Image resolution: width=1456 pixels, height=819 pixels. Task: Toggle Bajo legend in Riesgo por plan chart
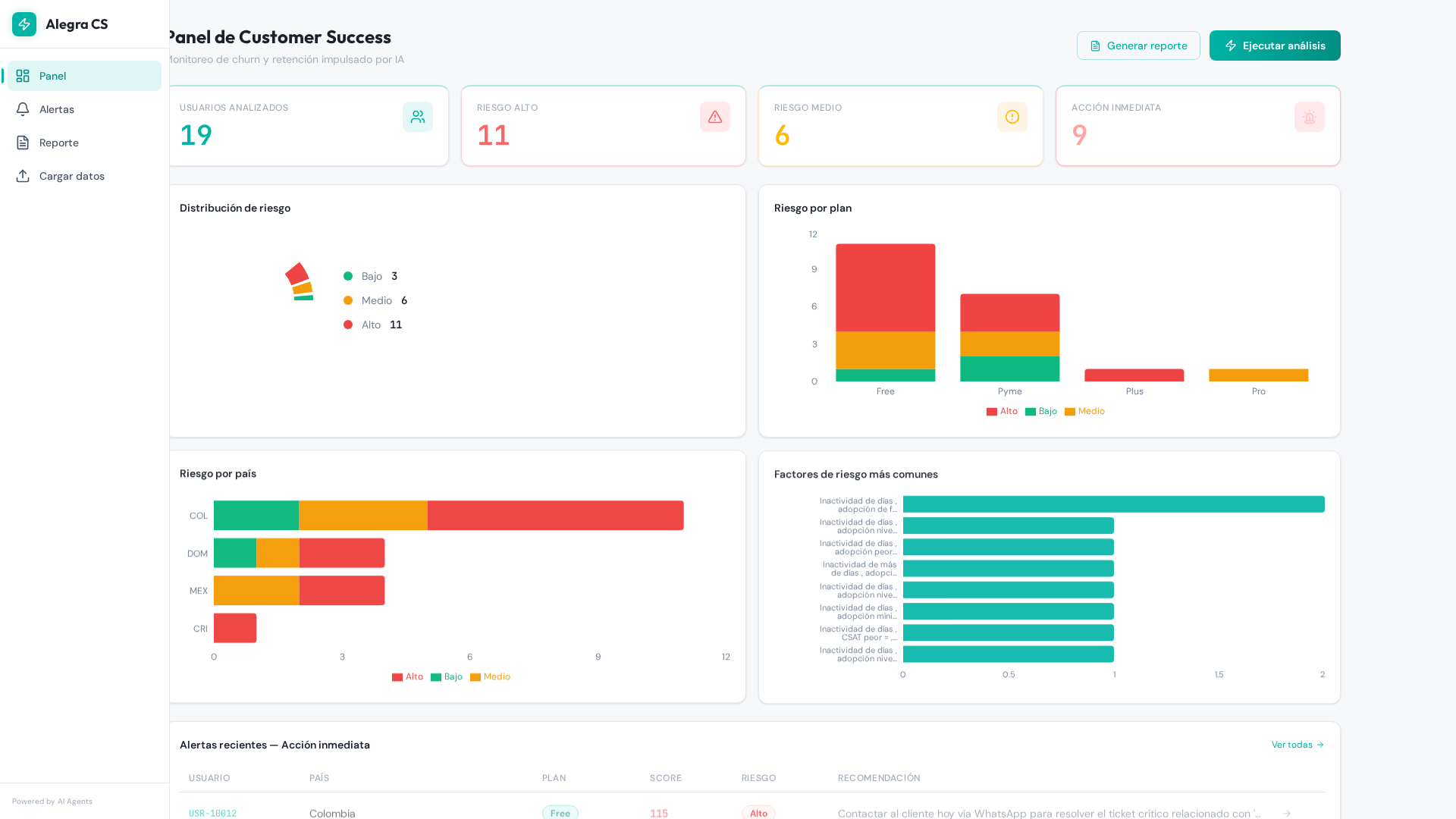pos(1041,411)
